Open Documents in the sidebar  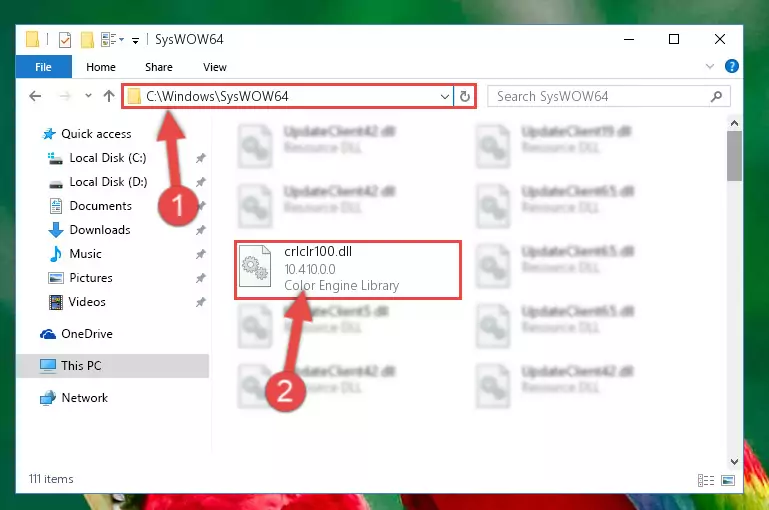point(90,206)
